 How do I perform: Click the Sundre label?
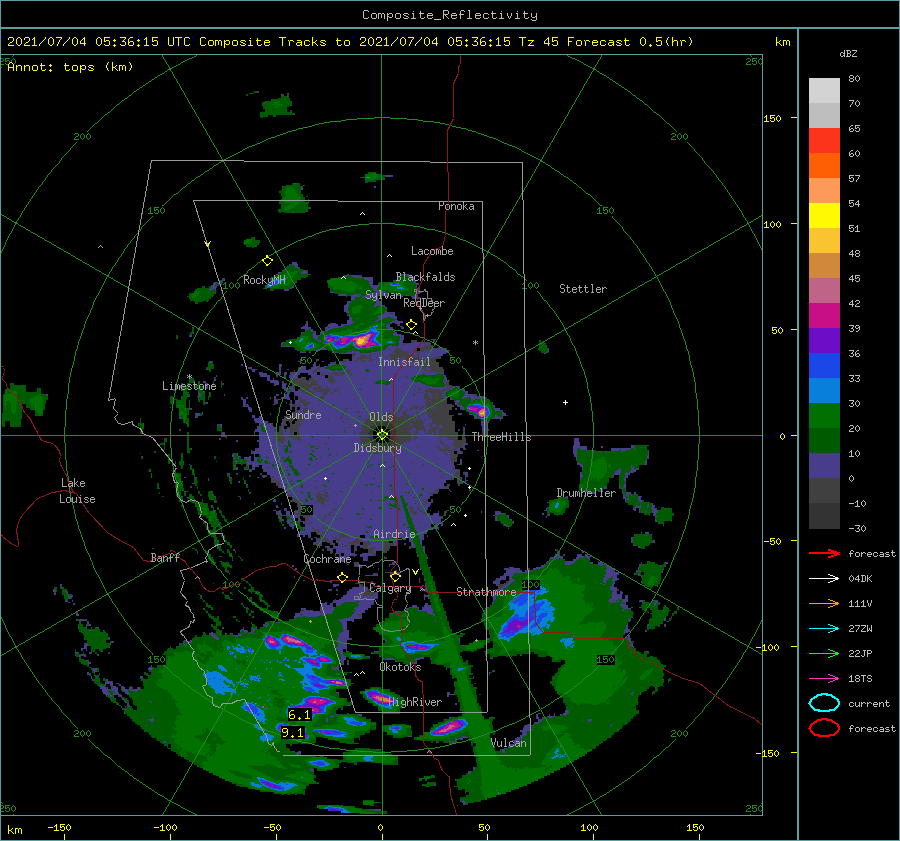coord(303,414)
